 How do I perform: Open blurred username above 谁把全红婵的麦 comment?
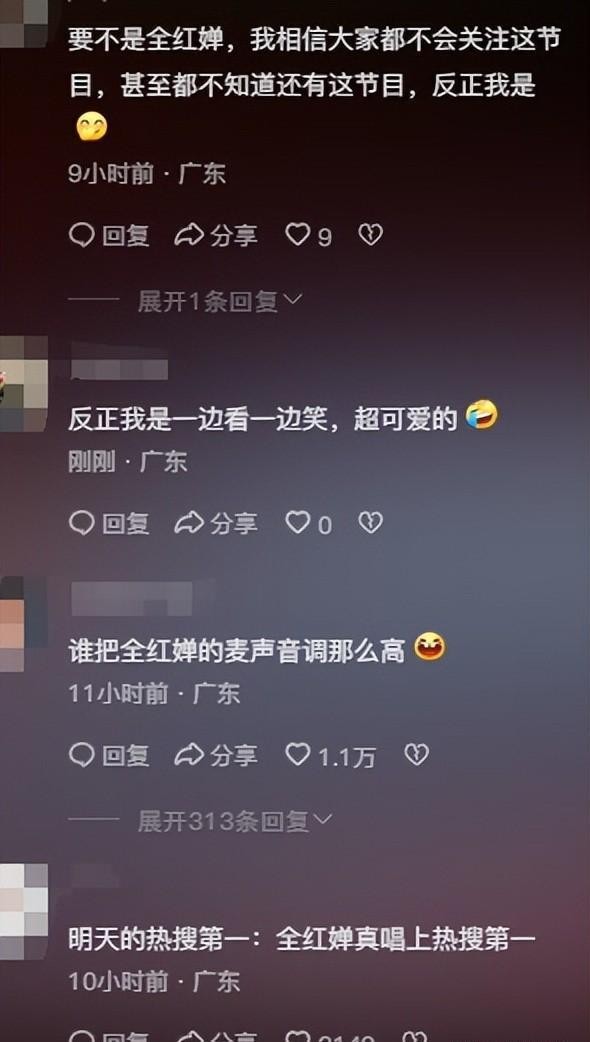[131, 598]
